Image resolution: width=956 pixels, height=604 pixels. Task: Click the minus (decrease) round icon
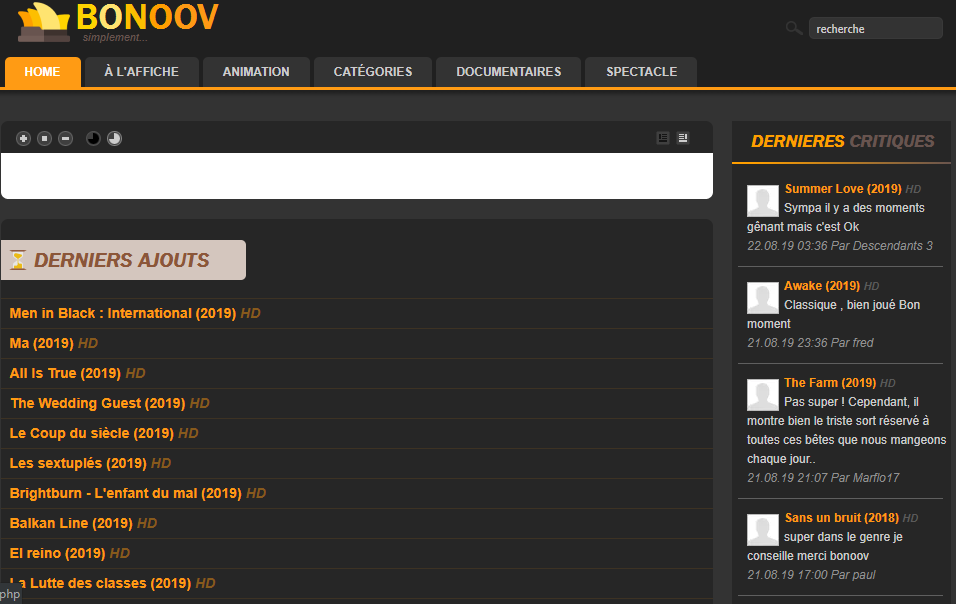coord(65,138)
